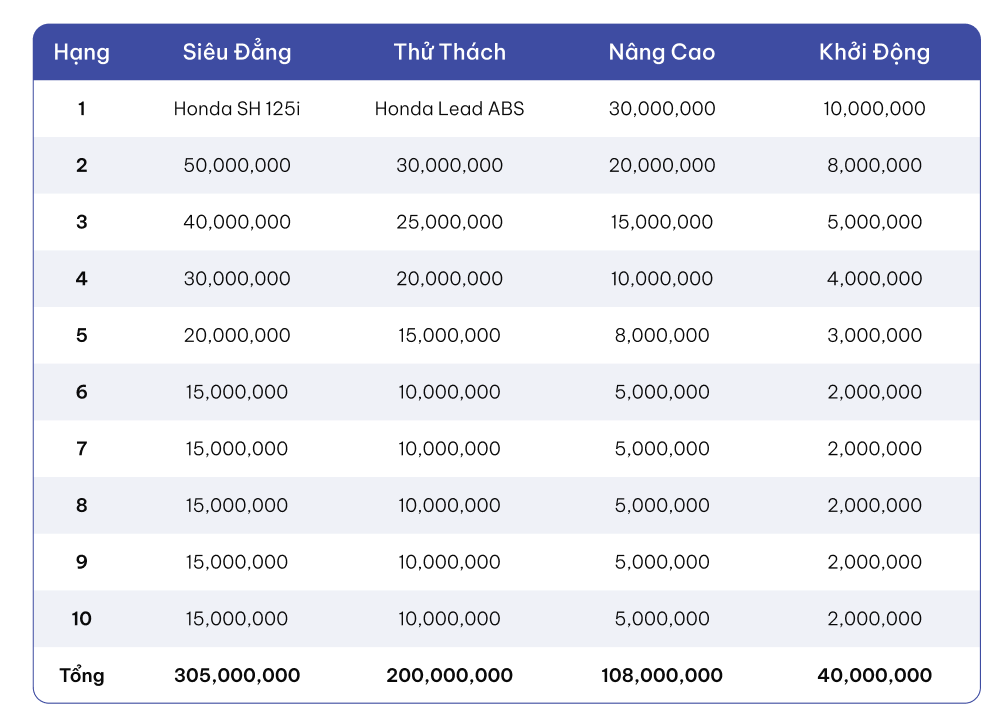
Task: Select the rank 6 row number
Action: 82,392
